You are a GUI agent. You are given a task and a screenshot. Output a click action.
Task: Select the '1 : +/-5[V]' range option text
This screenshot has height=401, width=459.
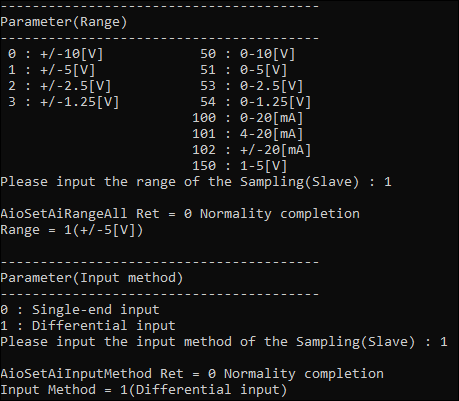click(52, 70)
